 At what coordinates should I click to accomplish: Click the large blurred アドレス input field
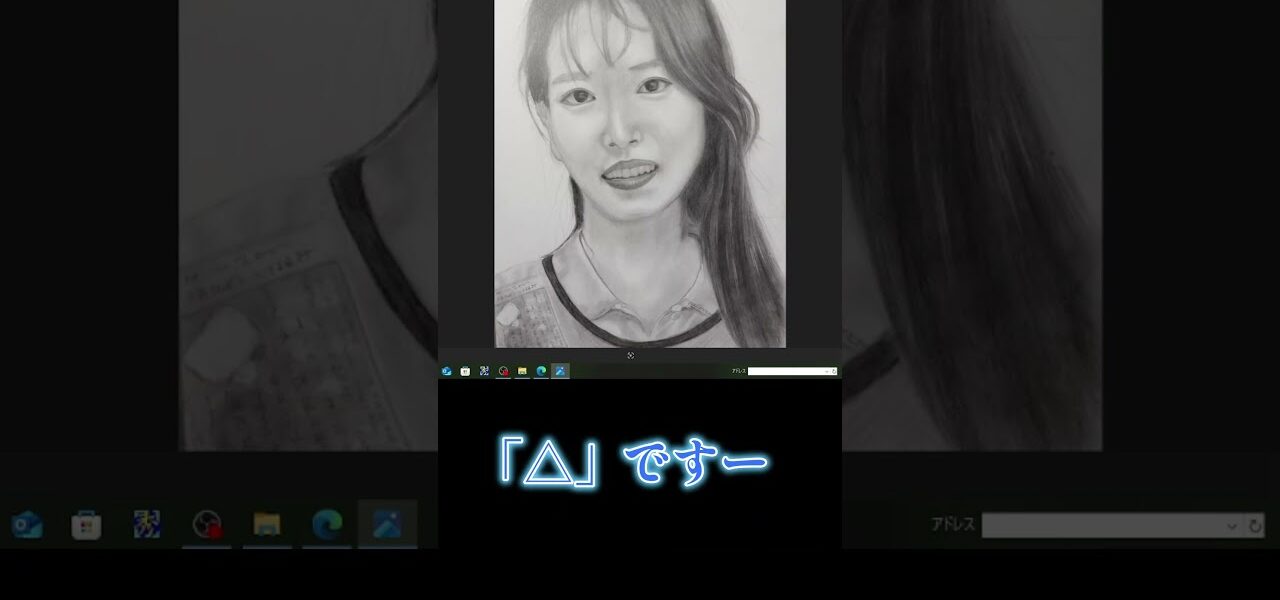[1100, 525]
